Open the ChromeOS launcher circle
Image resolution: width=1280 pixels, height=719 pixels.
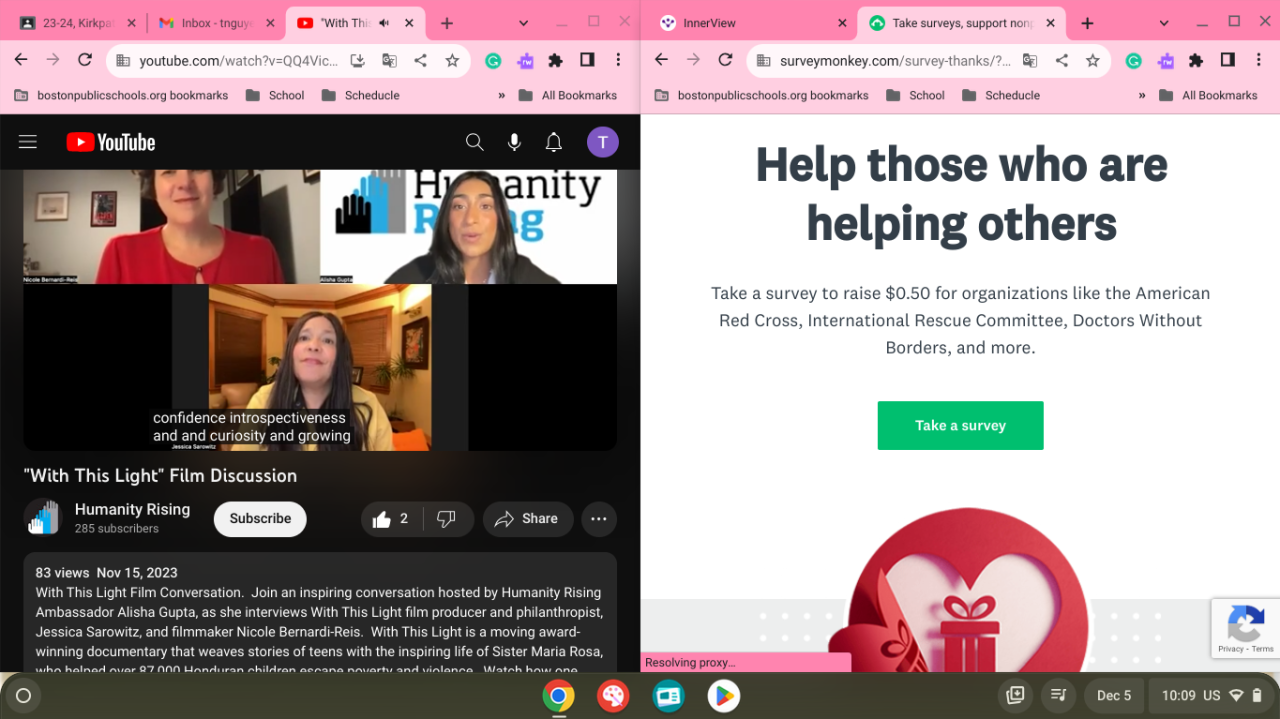click(x=24, y=695)
